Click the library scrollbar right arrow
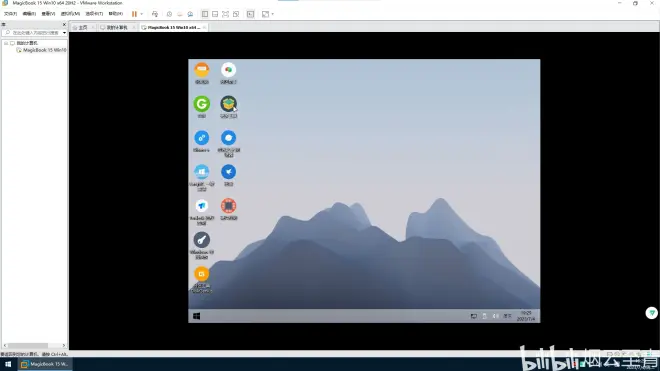 point(64,346)
